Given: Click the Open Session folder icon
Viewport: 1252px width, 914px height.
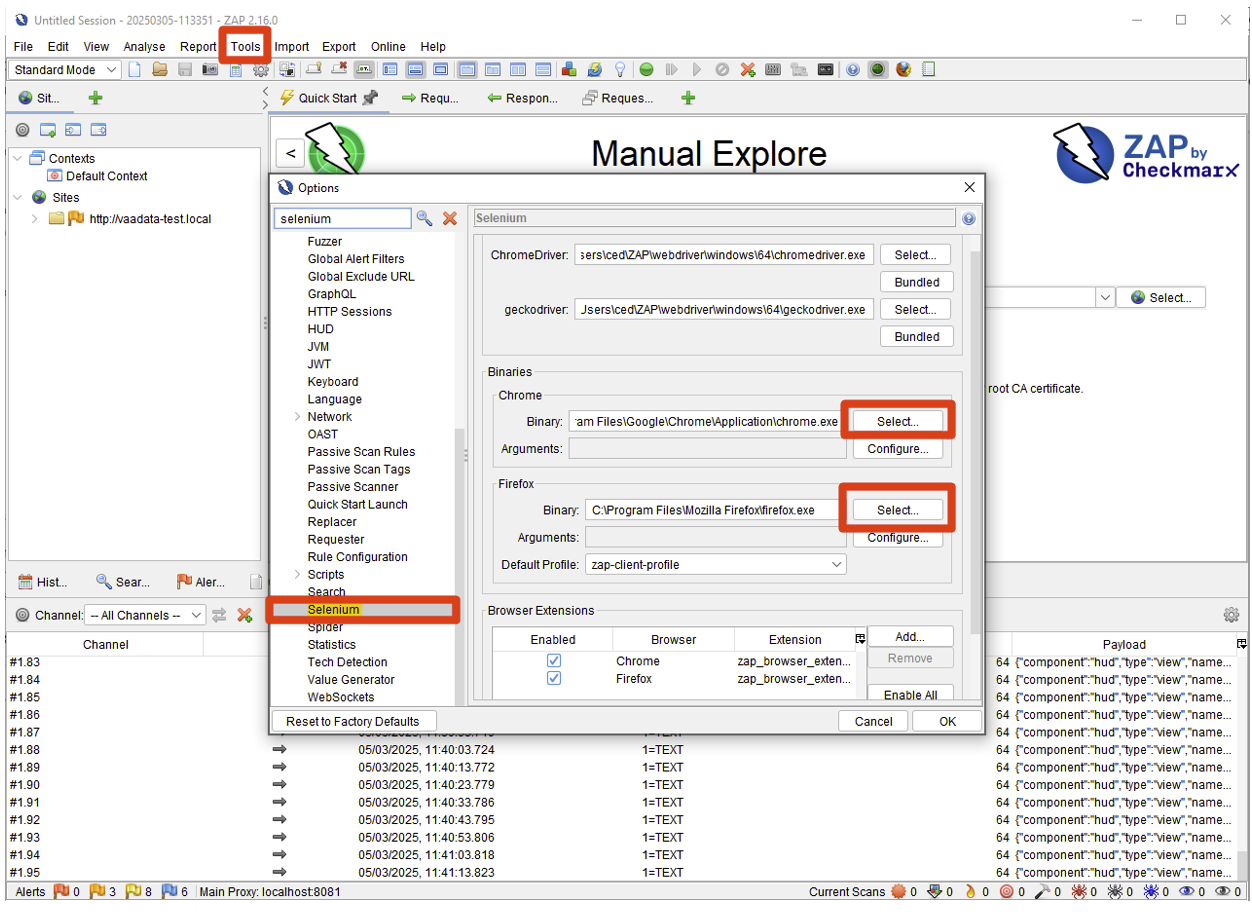Looking at the screenshot, I should point(160,70).
